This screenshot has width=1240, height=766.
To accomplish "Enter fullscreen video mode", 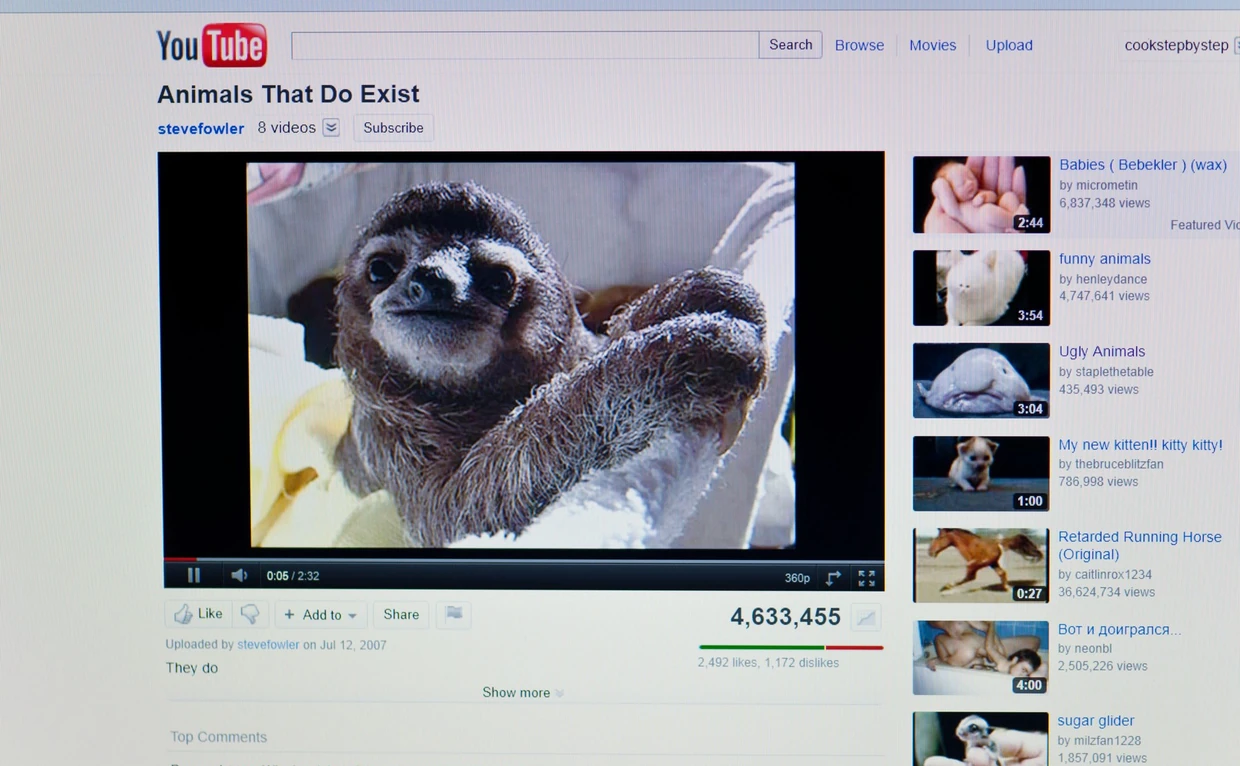I will tap(866, 578).
